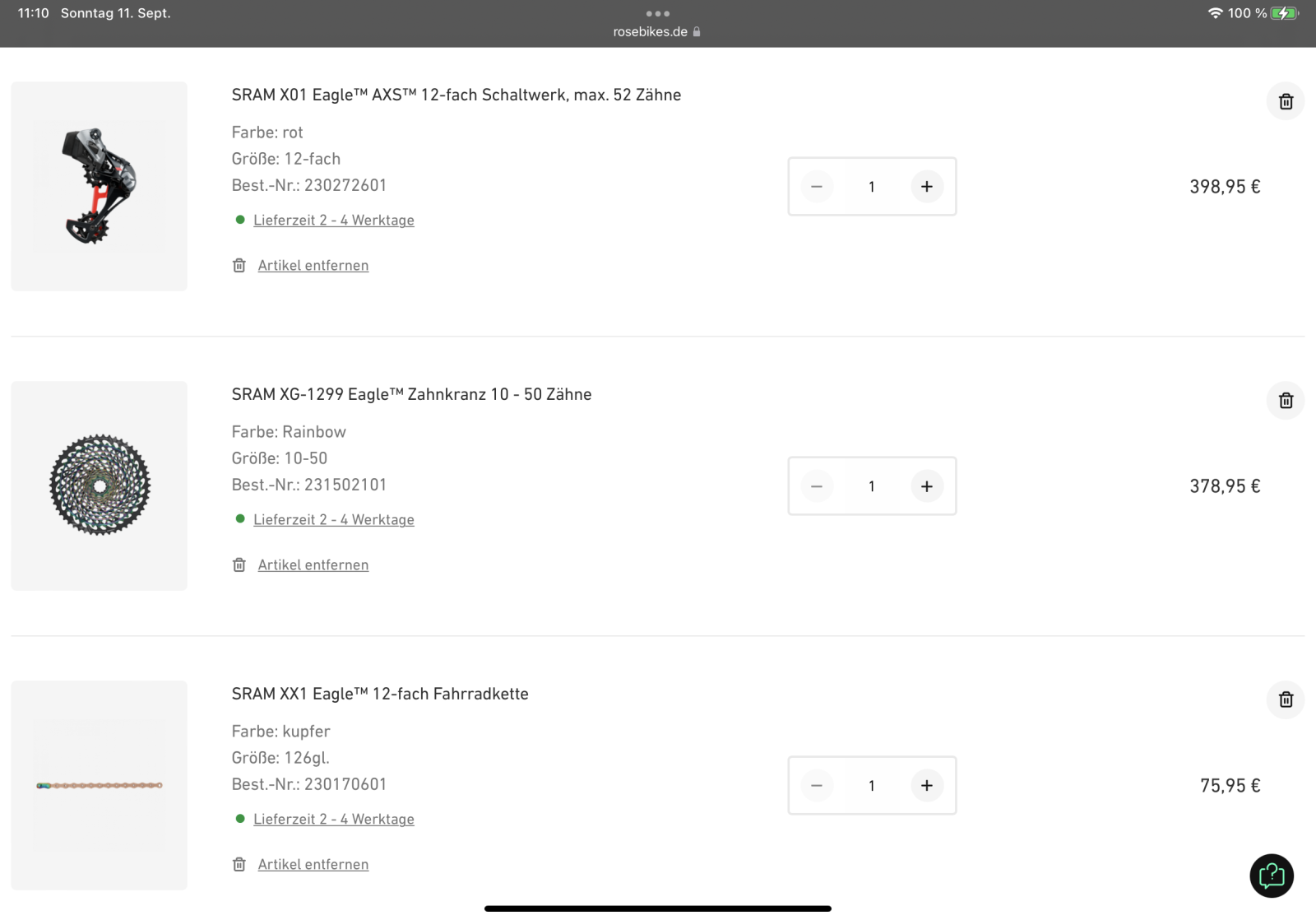Open Lieferzeit info for XG-1299 Zahnkranz
Image resolution: width=1316 pixels, height=920 pixels.
(x=333, y=520)
